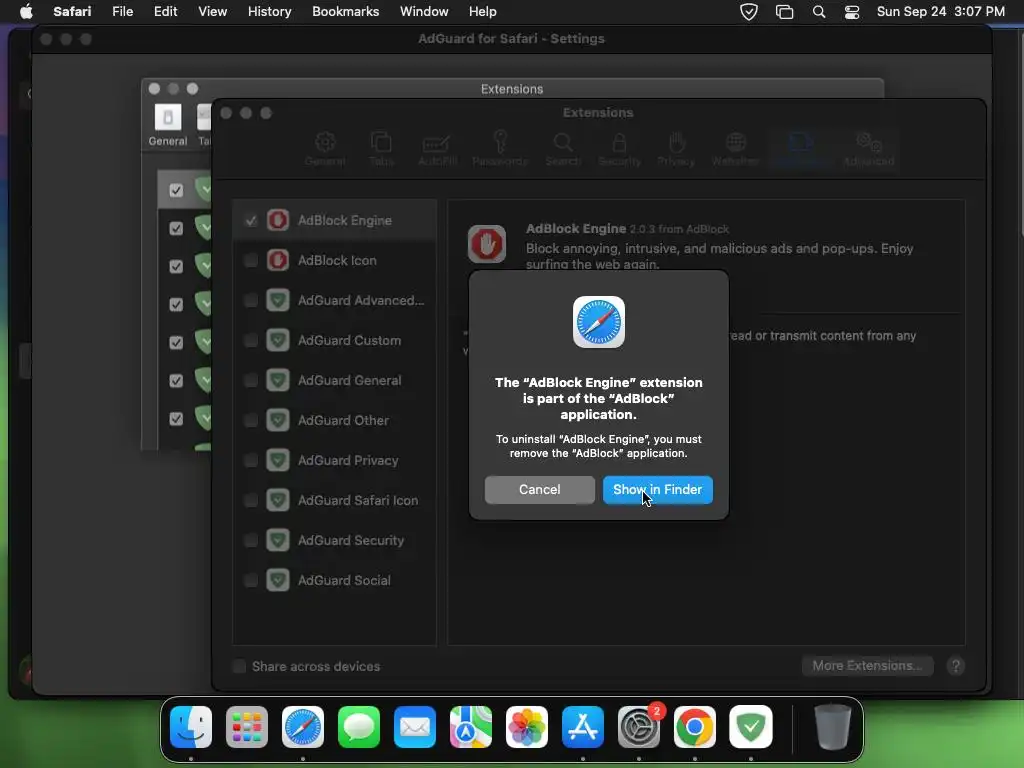Screen dimensions: 1024x768
Task: Open Spotlight search icon in menu bar
Action: [819, 12]
